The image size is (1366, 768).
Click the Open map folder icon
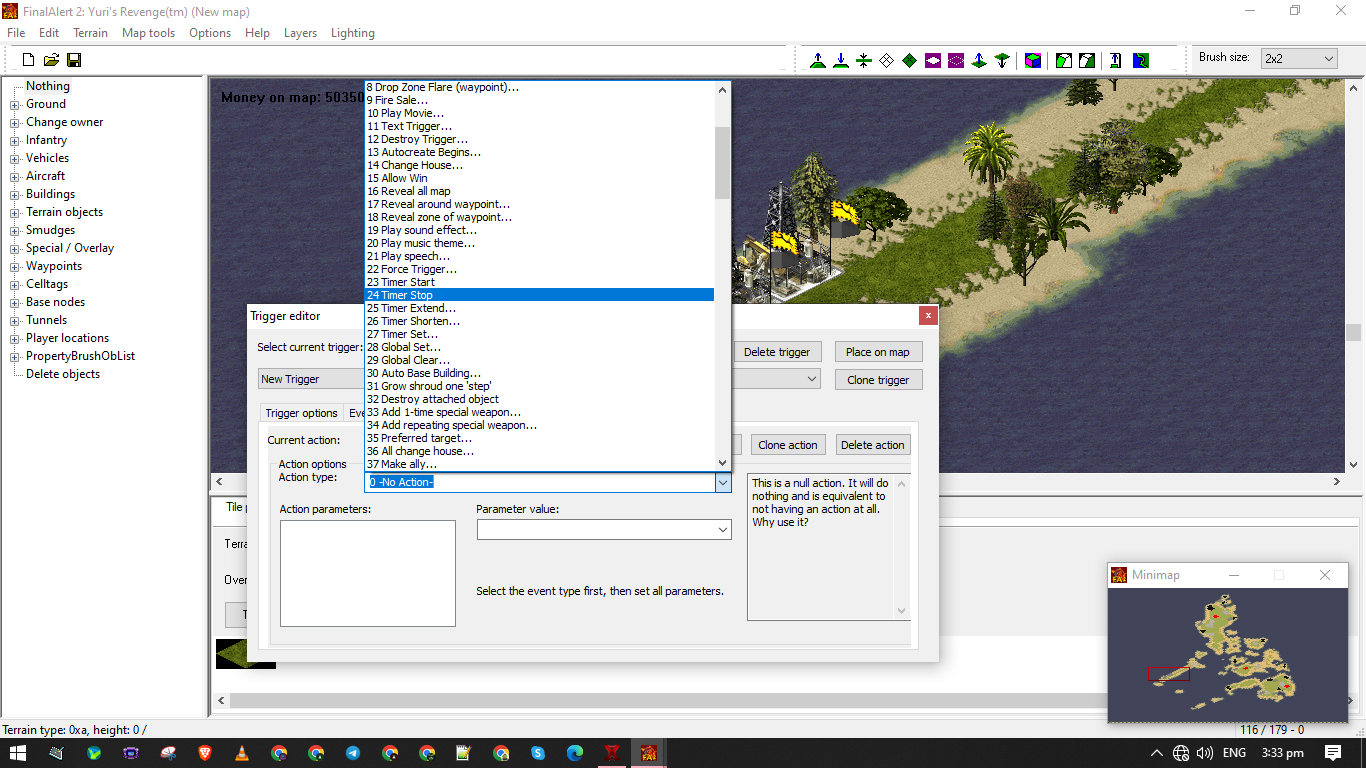tap(51, 60)
